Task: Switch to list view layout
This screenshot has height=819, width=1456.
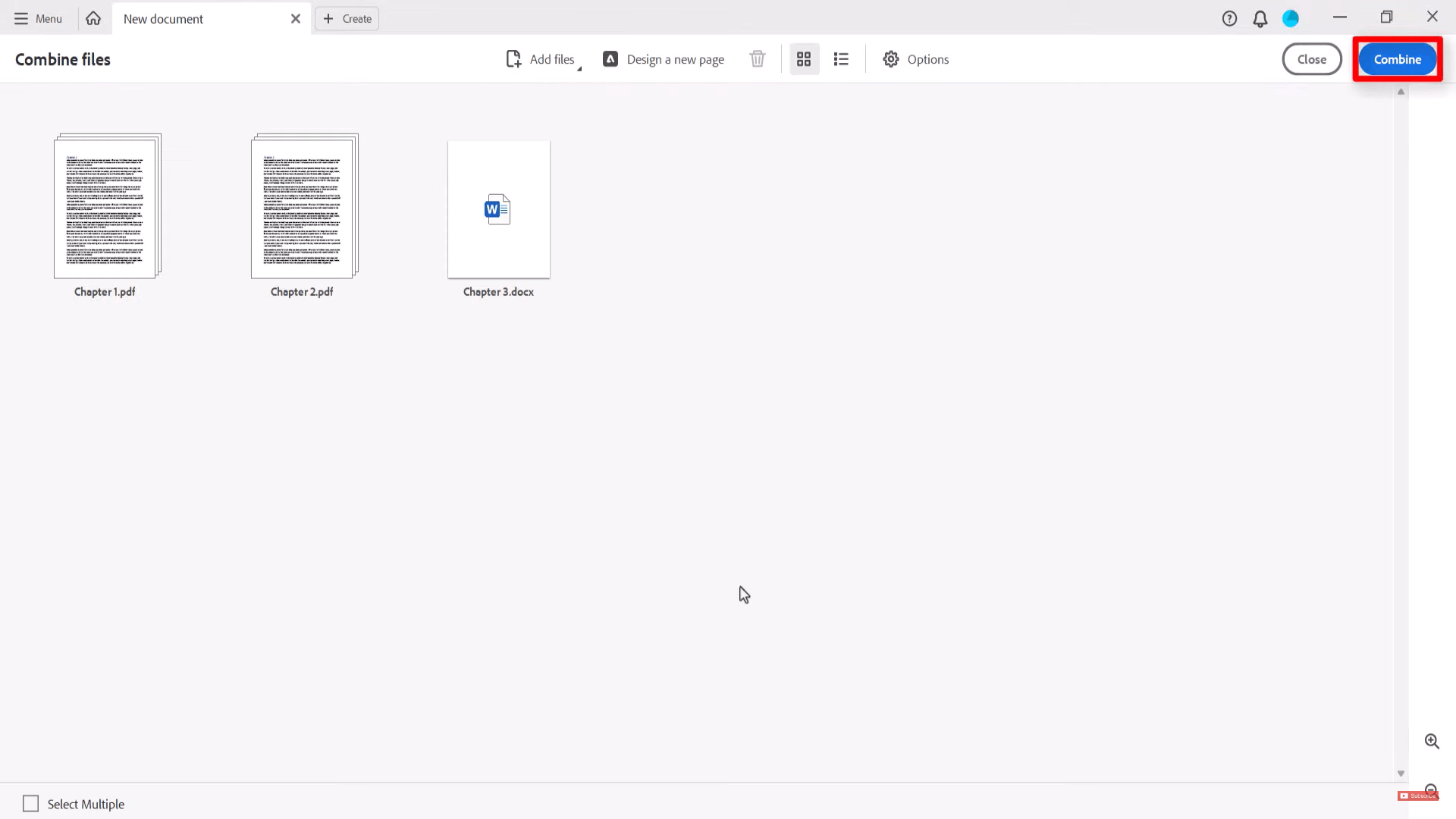Action: tap(841, 58)
